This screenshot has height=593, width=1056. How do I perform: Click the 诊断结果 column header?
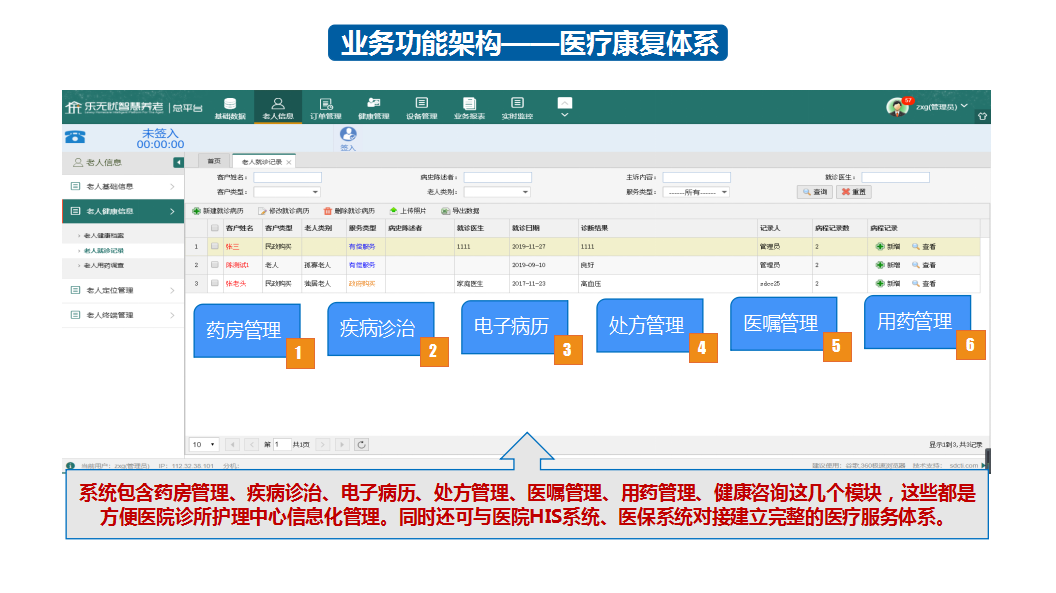(x=666, y=228)
